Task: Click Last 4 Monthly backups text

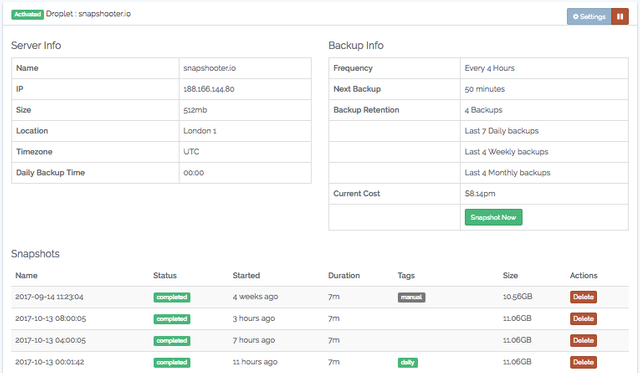Action: click(x=507, y=173)
